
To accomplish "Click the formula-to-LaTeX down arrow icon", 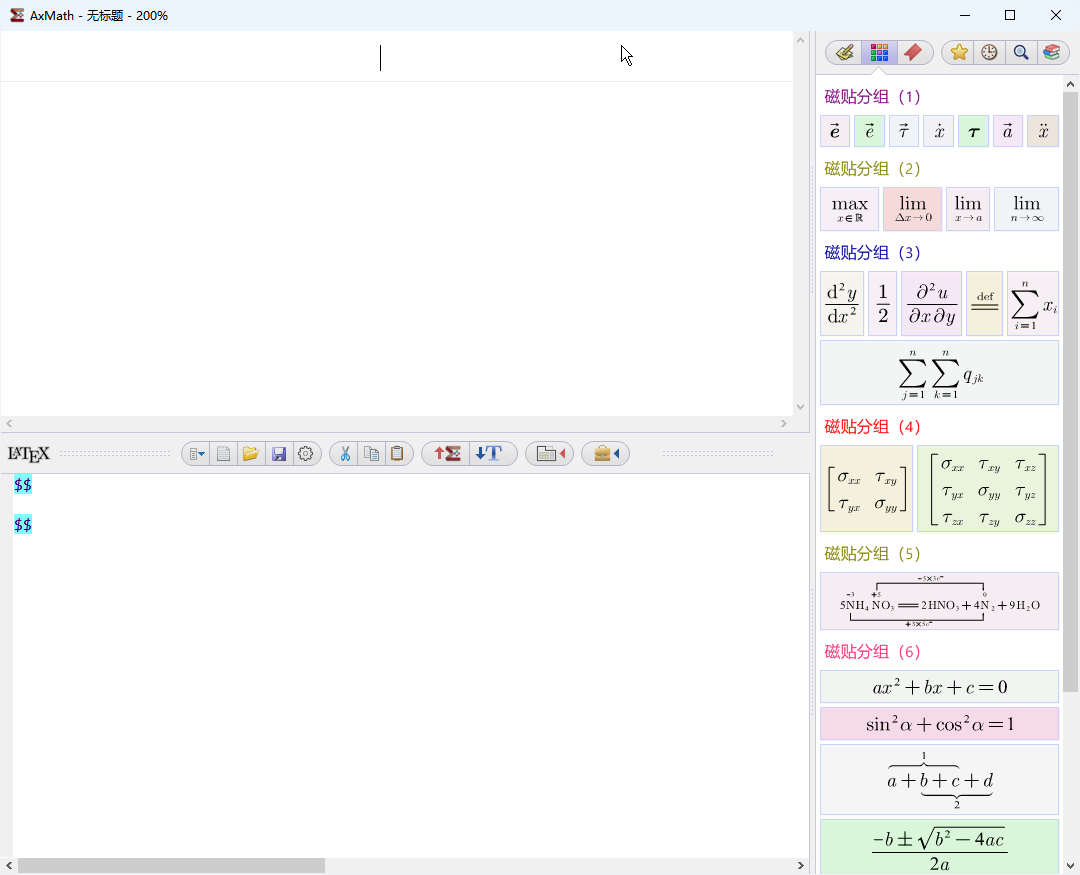I will (x=492, y=454).
